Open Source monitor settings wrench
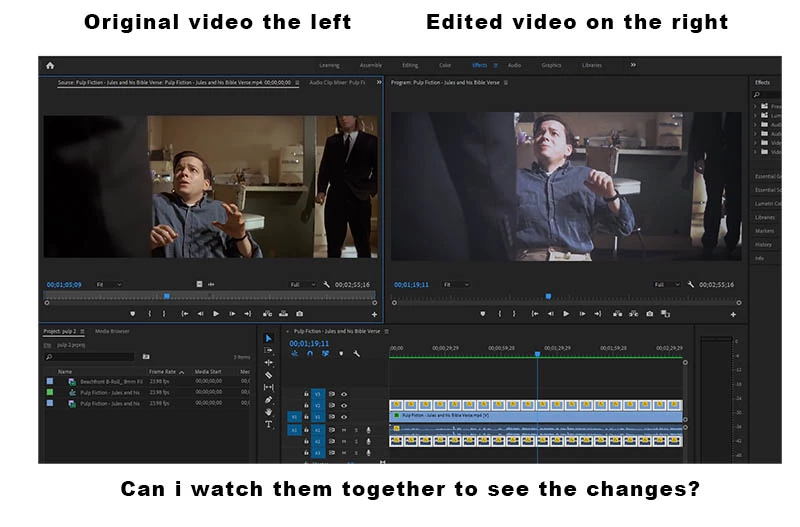The image size is (800, 527). 327,285
